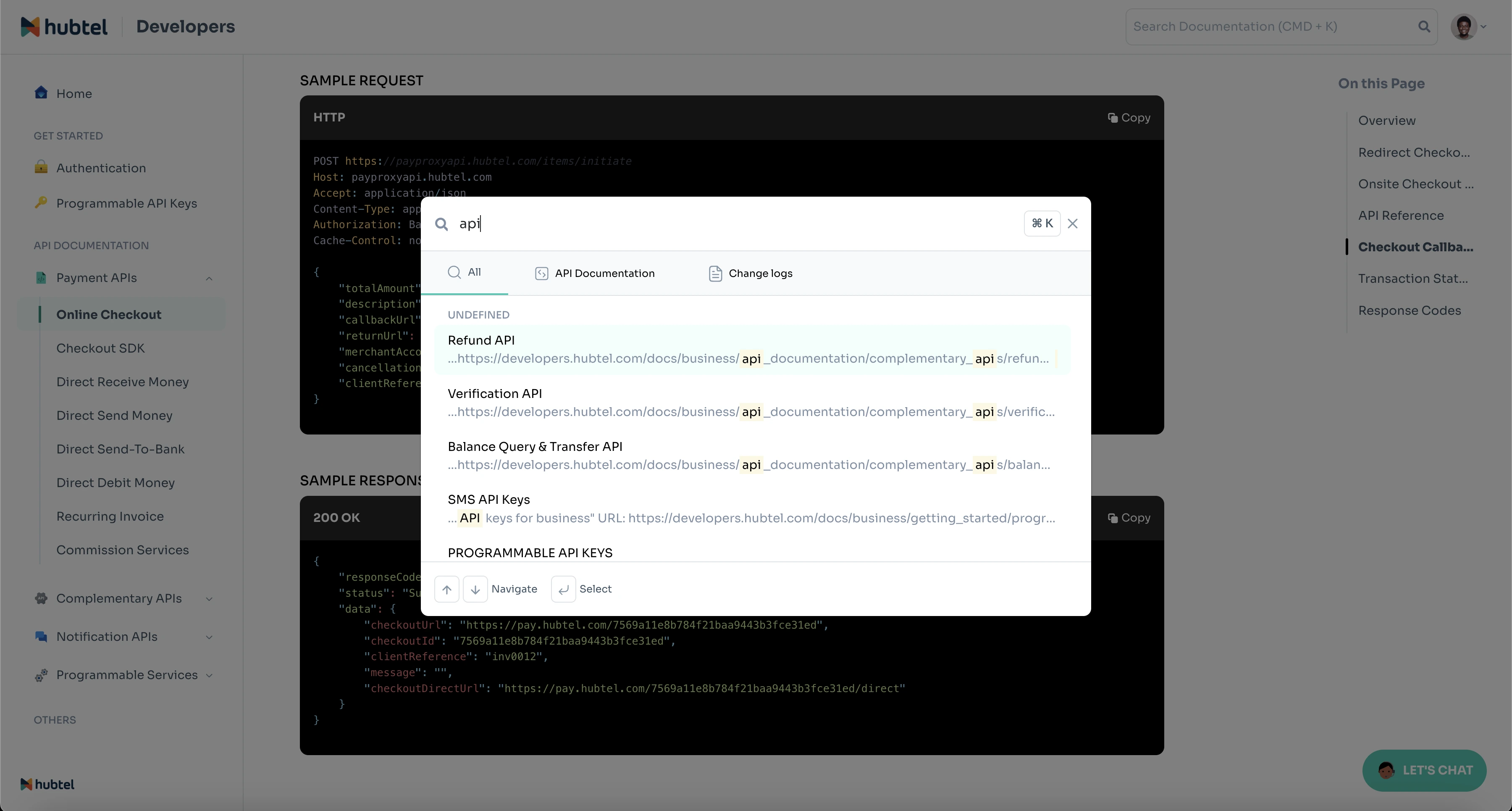
Task: Click the Change logs document icon
Action: [715, 274]
